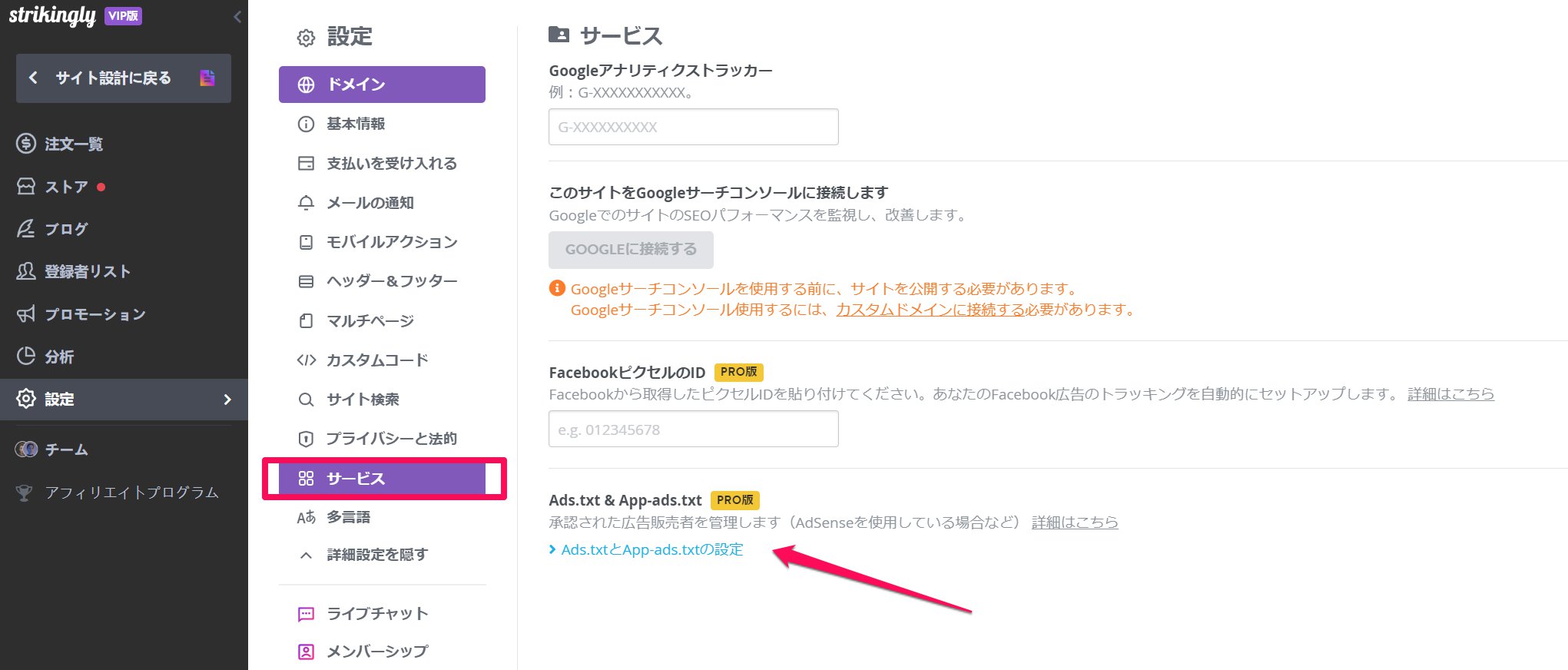Collapse the left sidebar using the chevron icon
The image size is (1568, 670).
point(237,17)
